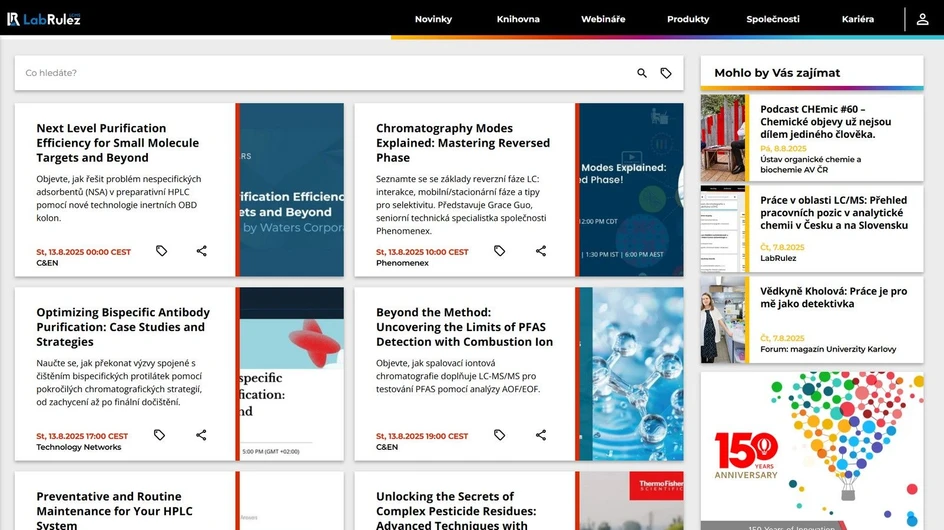Image resolution: width=944 pixels, height=530 pixels.
Task: Open 'Práce v oblasti LC/MS' article
Action: coord(834,213)
